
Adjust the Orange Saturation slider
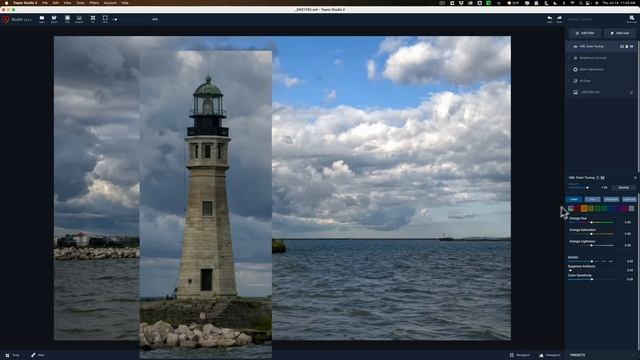pos(591,234)
